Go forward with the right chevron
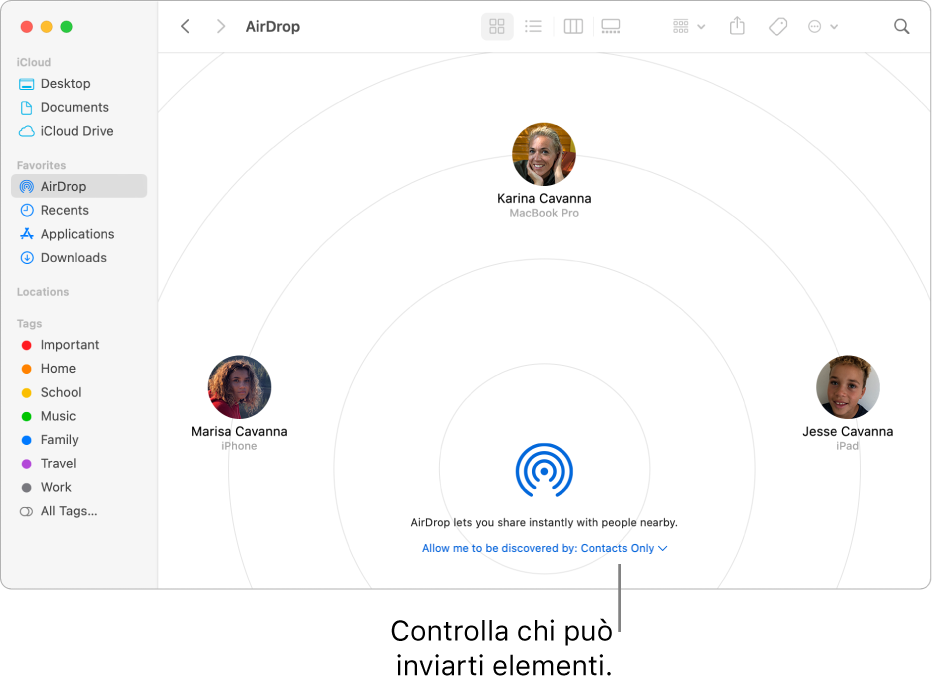934x689 pixels. [x=221, y=26]
